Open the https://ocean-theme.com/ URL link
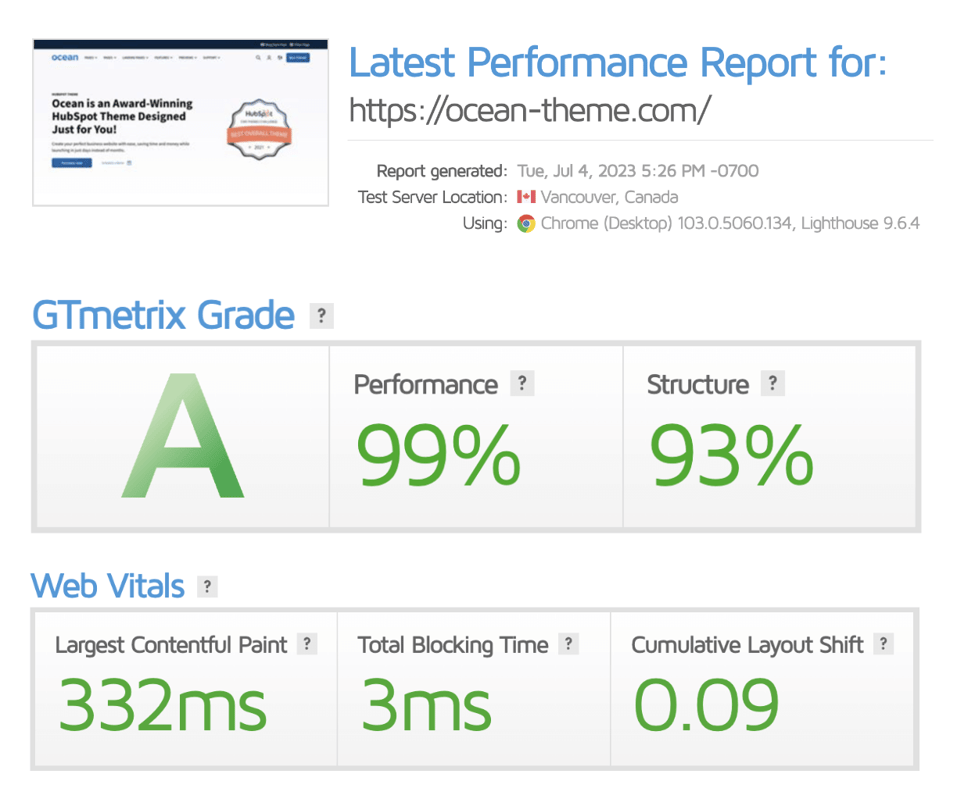Screen dimensions: 957x799 (x=529, y=111)
